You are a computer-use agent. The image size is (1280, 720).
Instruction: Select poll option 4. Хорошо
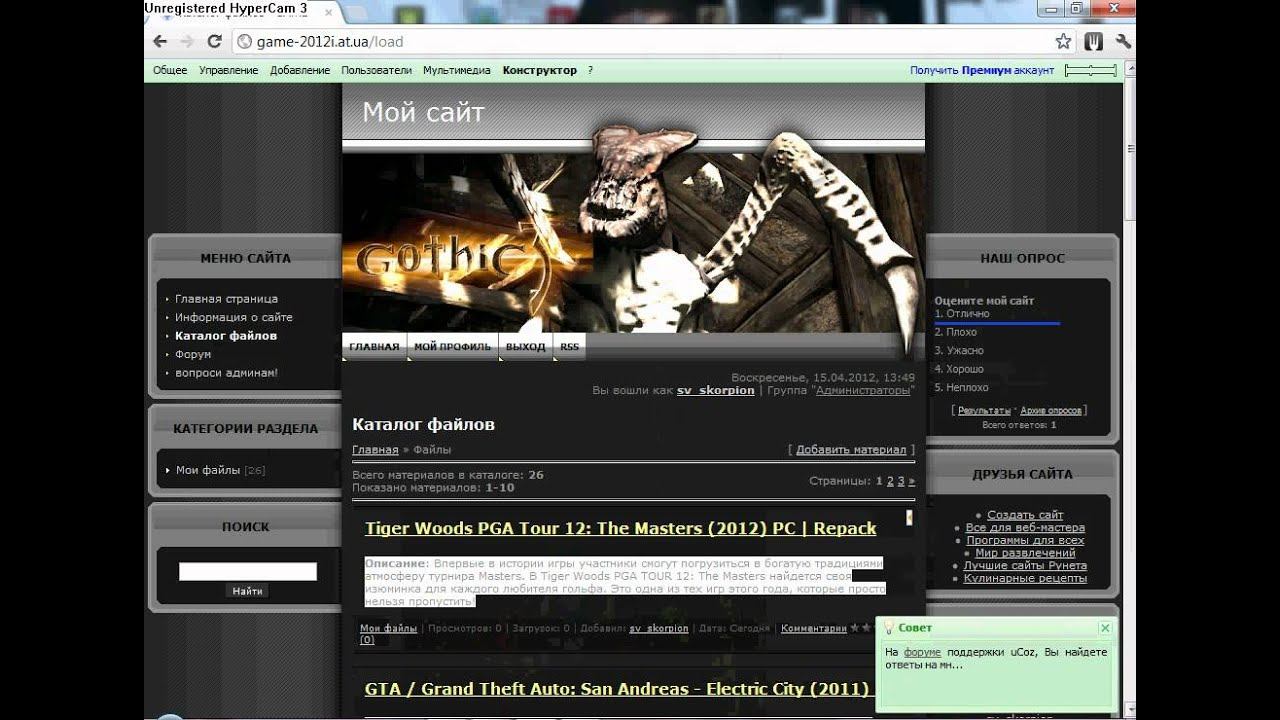pos(959,369)
